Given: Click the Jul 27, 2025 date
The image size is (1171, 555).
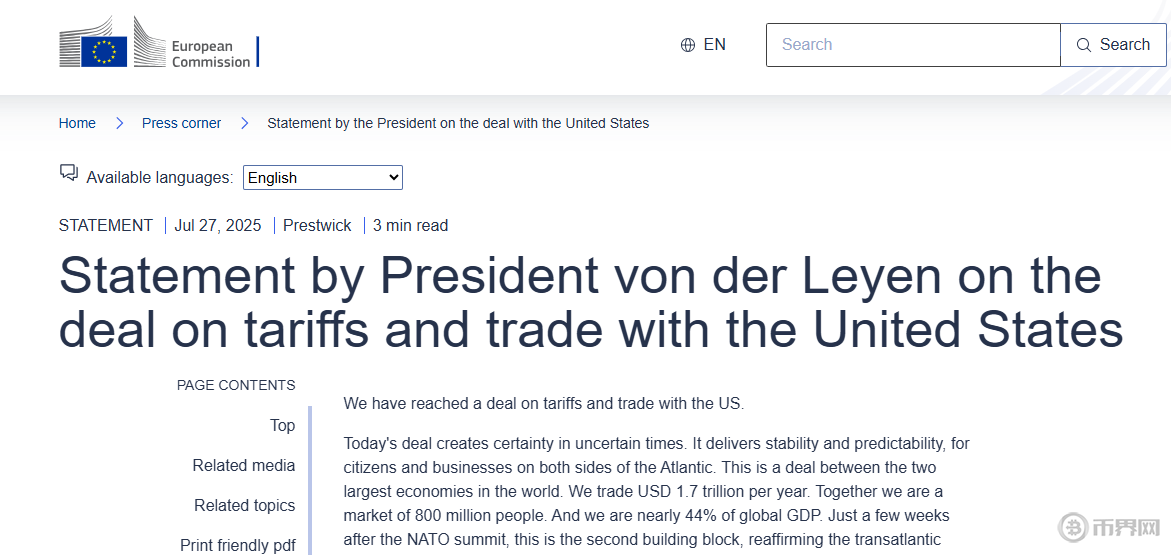Looking at the screenshot, I should tap(218, 225).
